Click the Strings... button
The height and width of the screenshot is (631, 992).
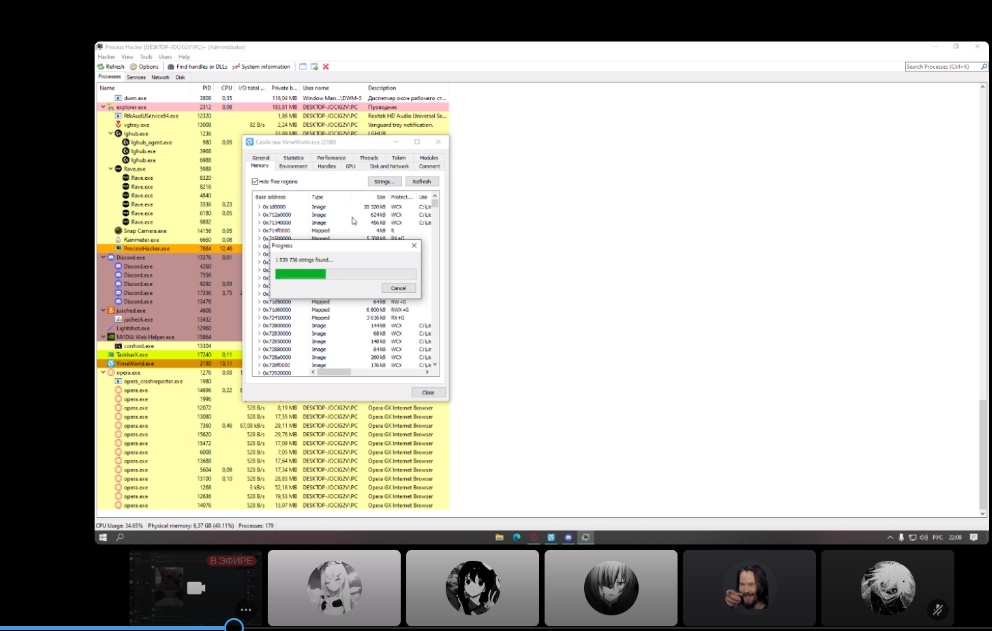point(385,182)
